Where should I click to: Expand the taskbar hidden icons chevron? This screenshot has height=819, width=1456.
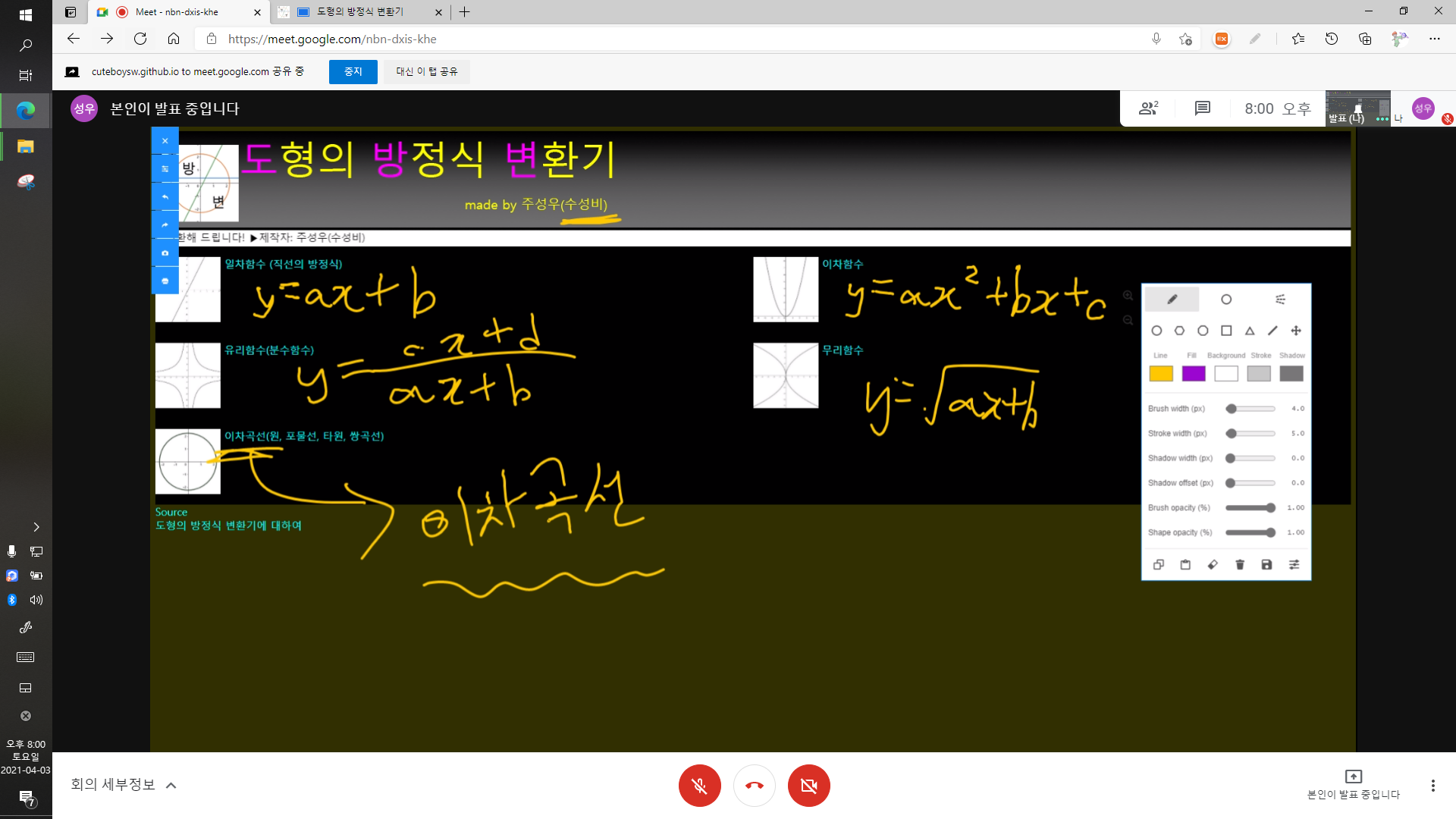[36, 527]
